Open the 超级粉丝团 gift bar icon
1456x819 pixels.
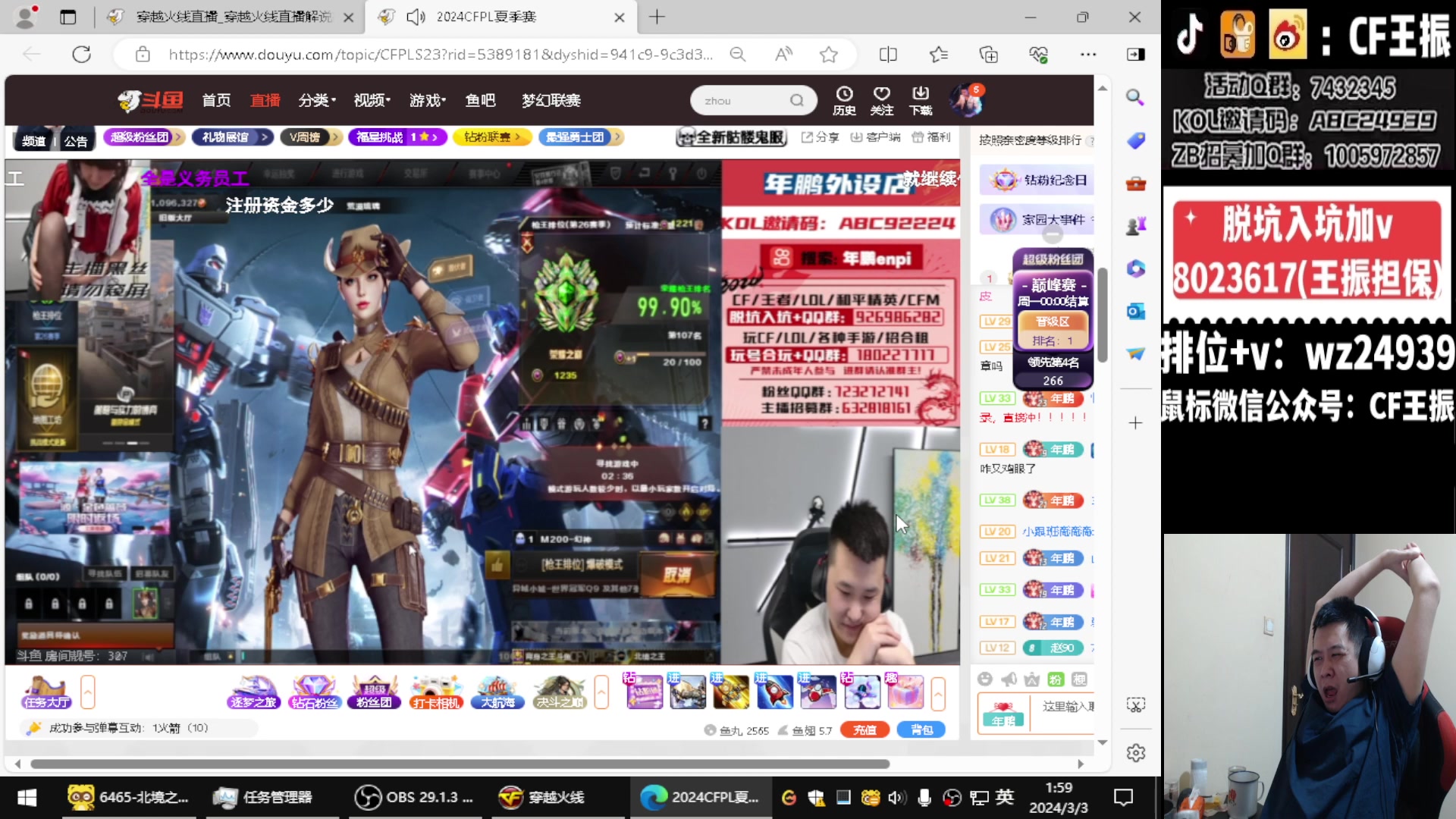(x=375, y=692)
